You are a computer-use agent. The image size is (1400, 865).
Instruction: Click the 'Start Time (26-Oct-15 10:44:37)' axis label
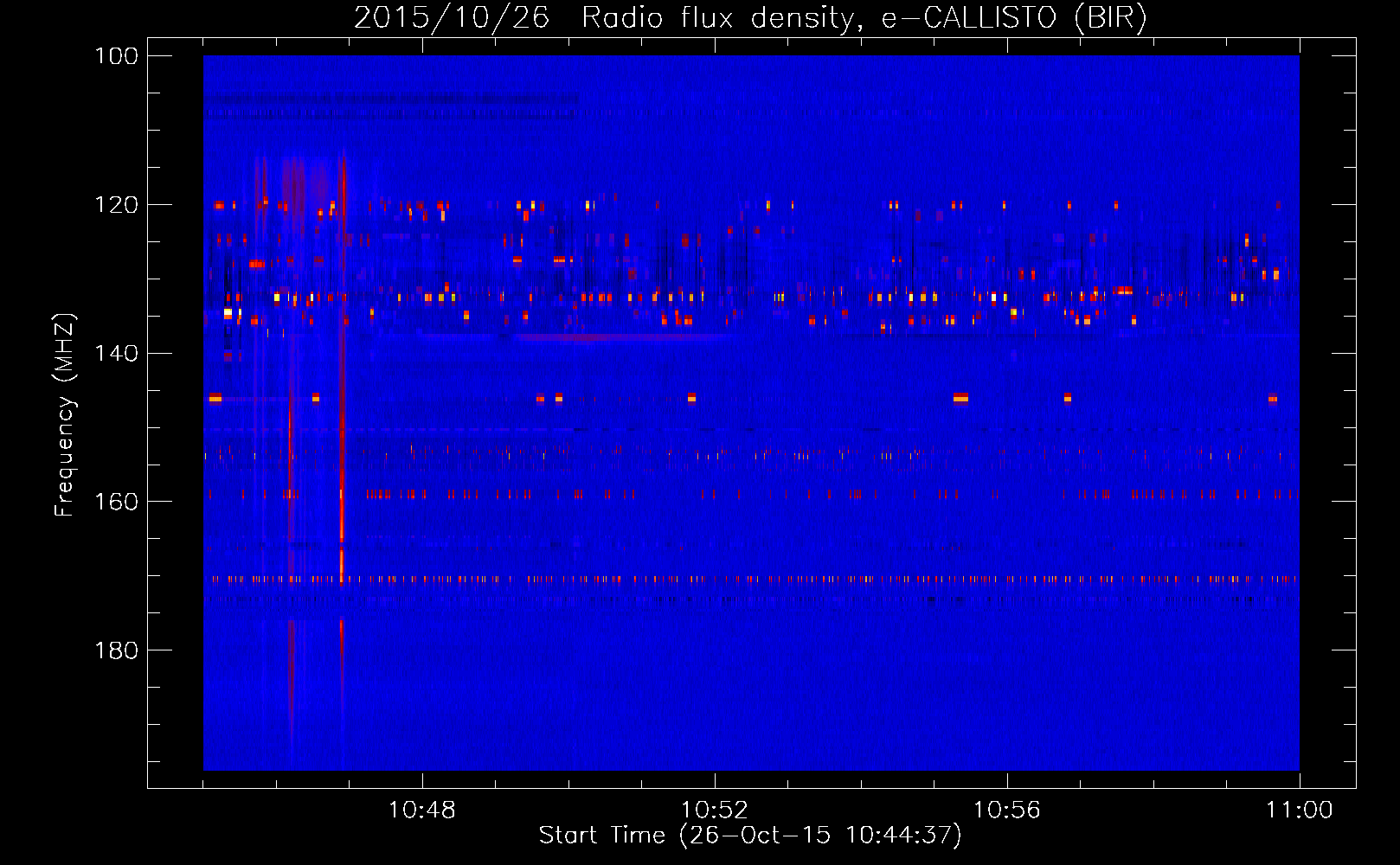(x=750, y=836)
